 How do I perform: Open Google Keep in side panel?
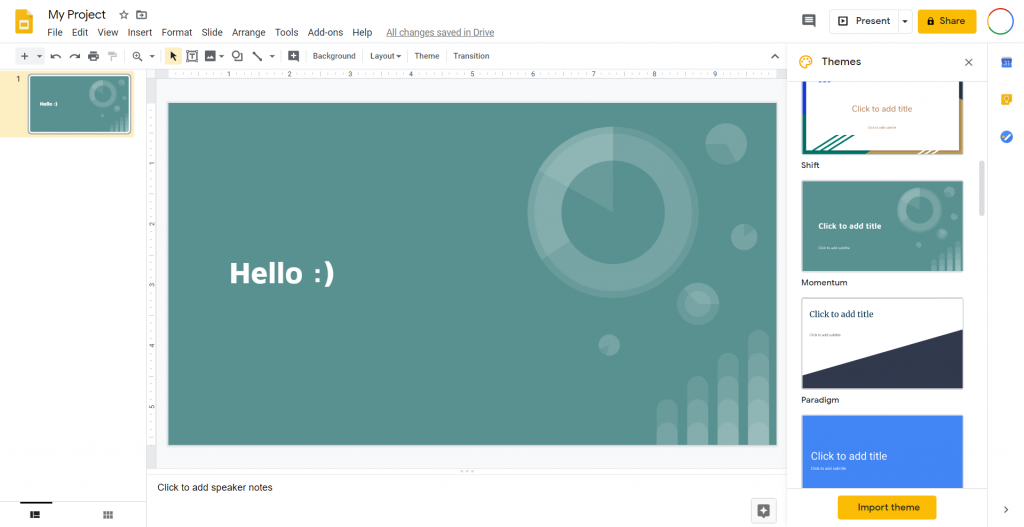(1006, 99)
